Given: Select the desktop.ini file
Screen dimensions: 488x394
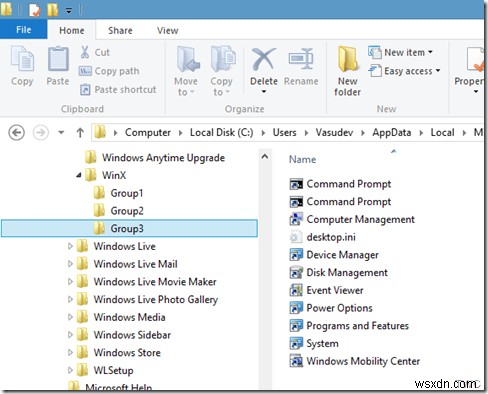Looking at the screenshot, I should [x=322, y=237].
